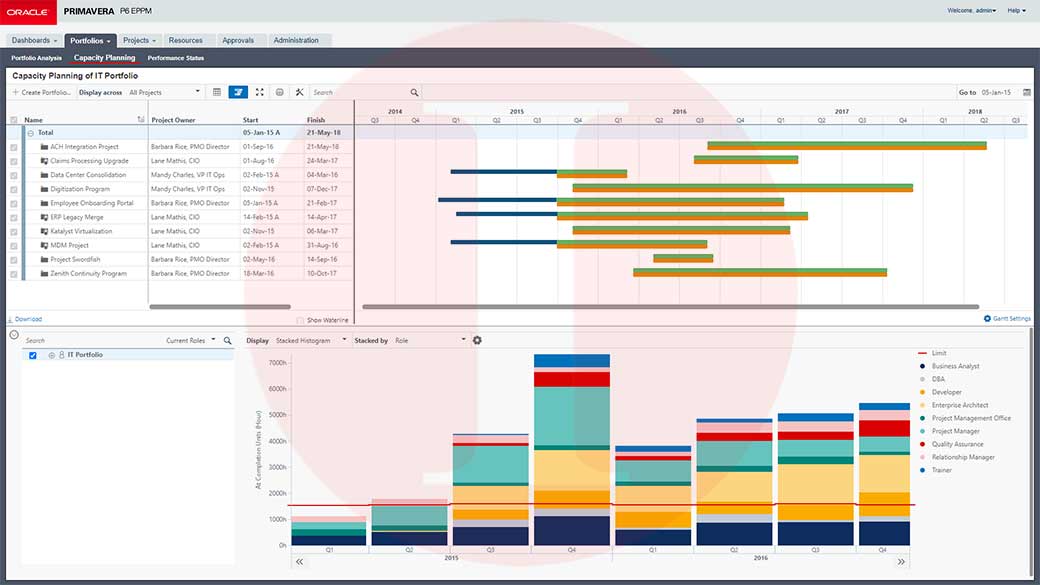Click the Quality Assurance legend swatch
The height and width of the screenshot is (585, 1040).
coord(922,444)
